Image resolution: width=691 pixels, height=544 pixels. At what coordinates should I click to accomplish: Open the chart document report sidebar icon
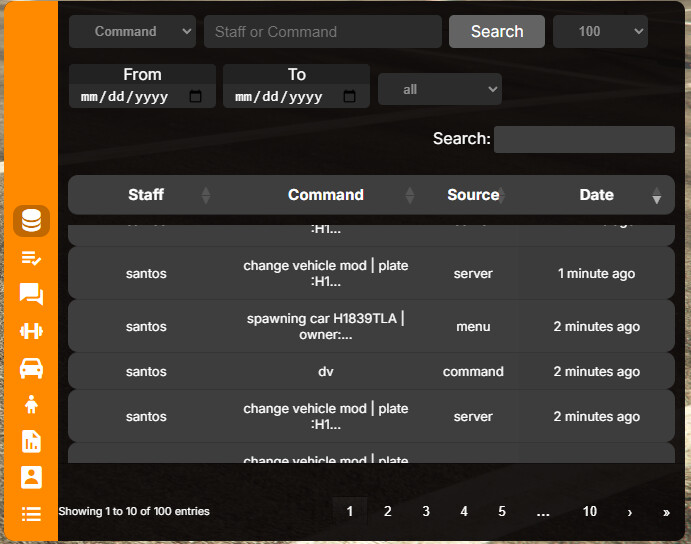click(x=31, y=441)
